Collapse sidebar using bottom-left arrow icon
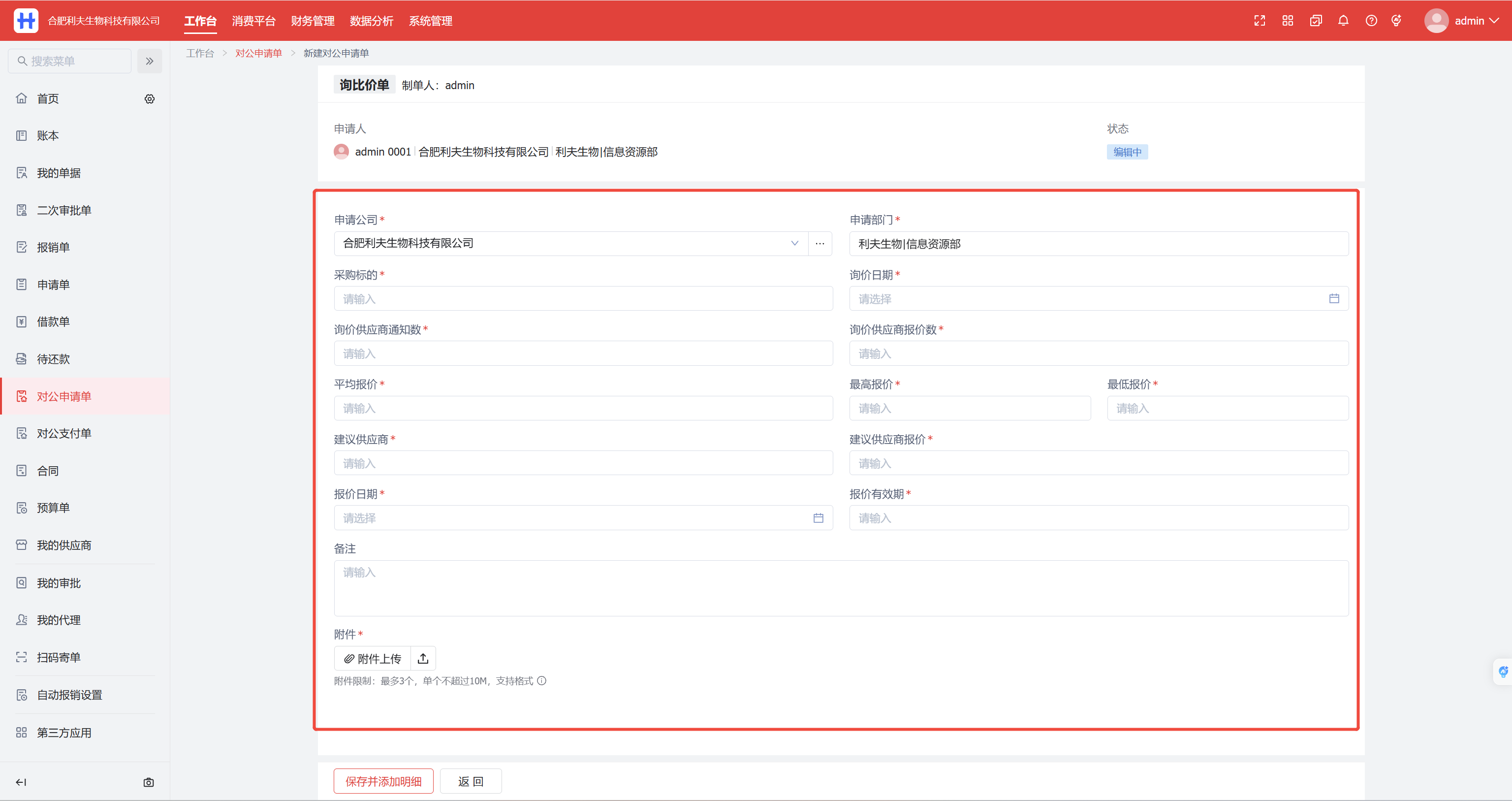This screenshot has height=801, width=1512. [x=21, y=782]
